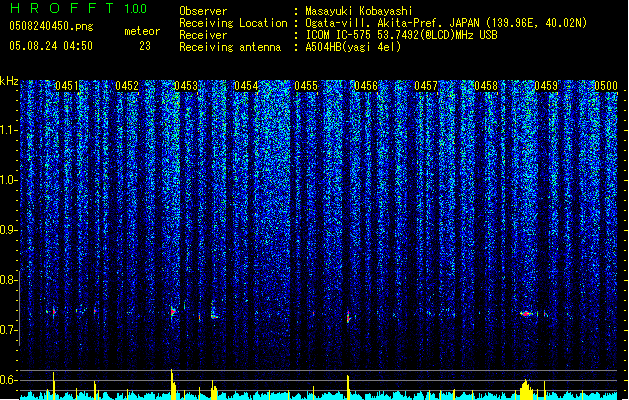Click the Receiver label
This screenshot has height=400, width=629.
coord(203,35)
